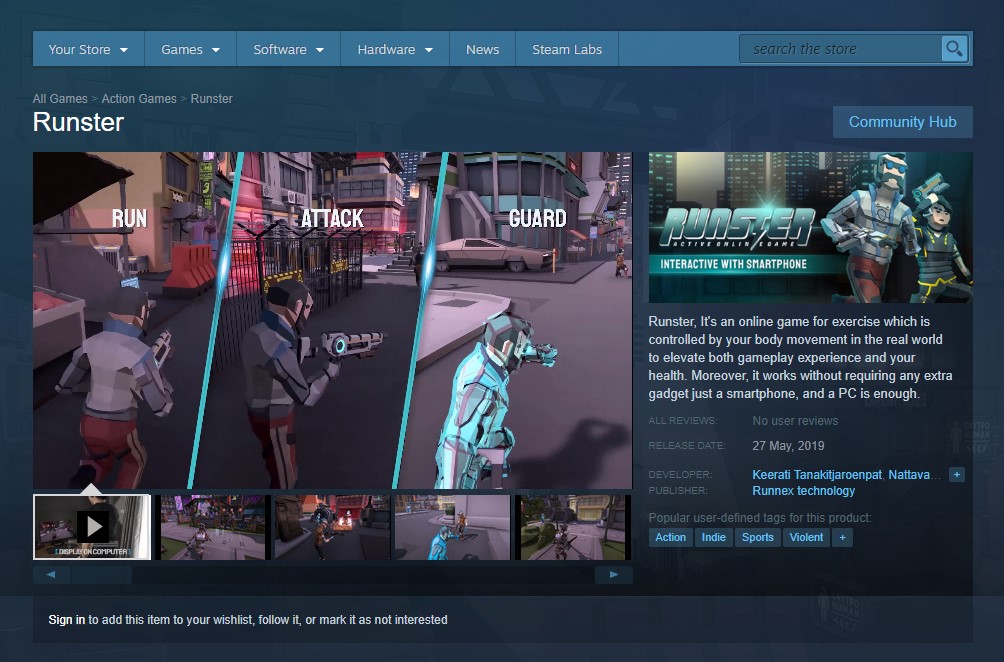Screen dimensions: 1004x662
Task: Select the Indie tag
Action: coord(713,538)
